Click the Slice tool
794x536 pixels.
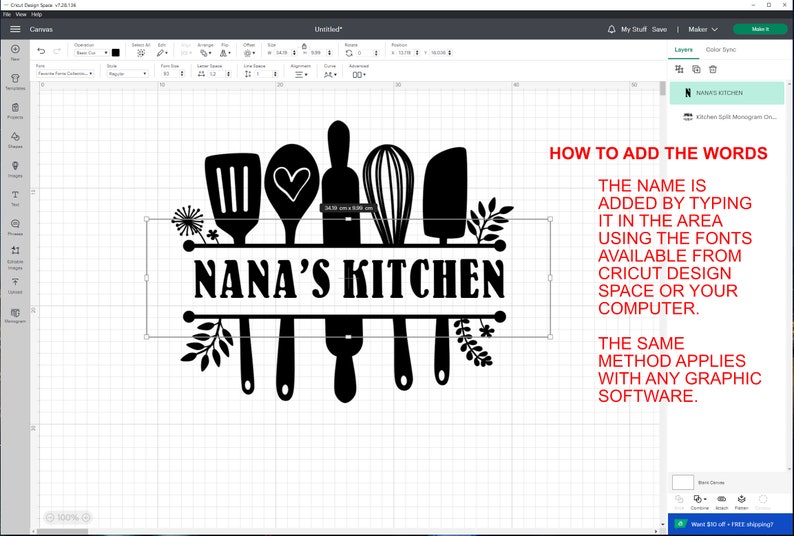click(679, 503)
